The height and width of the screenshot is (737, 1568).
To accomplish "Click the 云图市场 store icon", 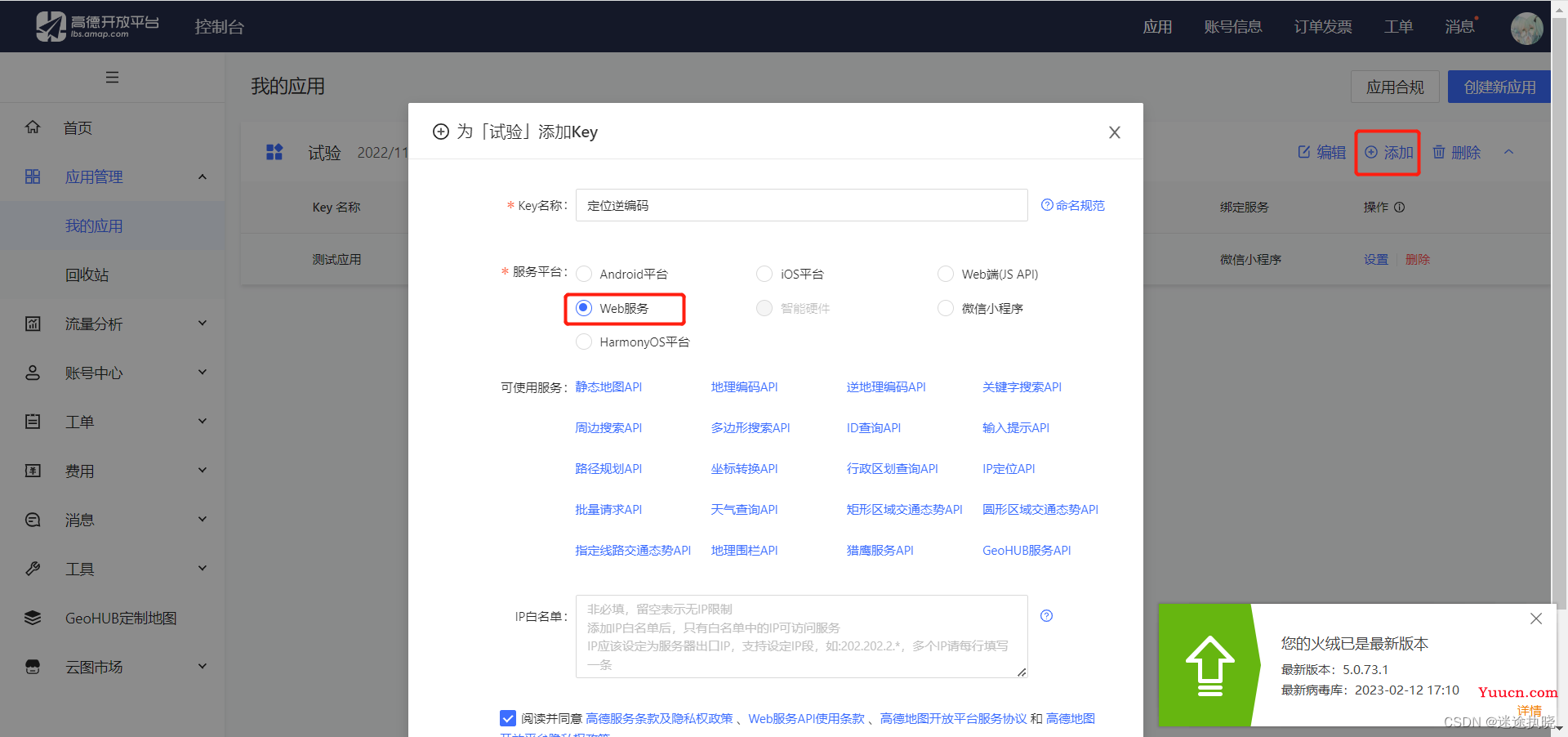I will (x=33, y=667).
